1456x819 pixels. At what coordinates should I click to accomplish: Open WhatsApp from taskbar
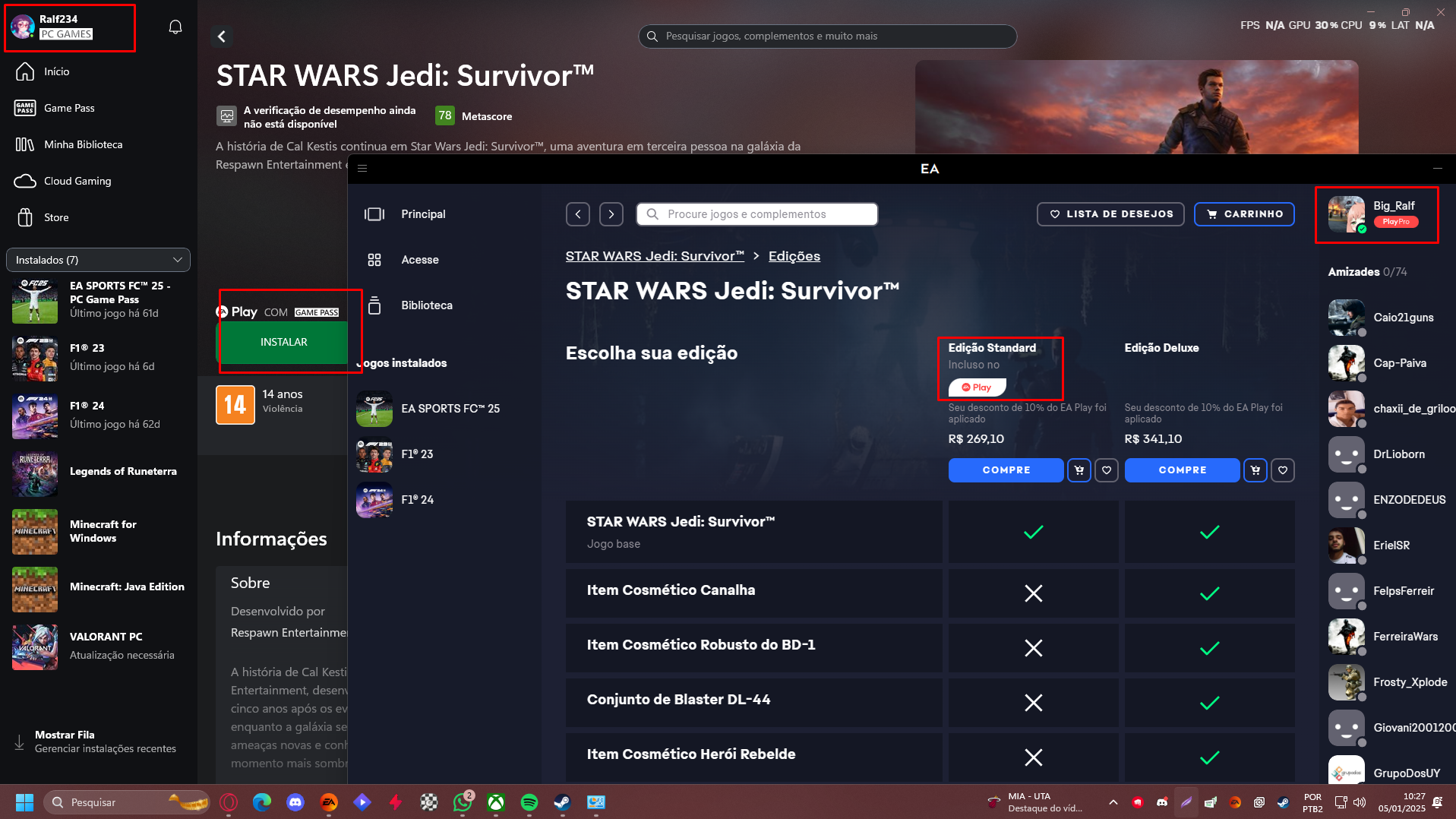(x=463, y=802)
